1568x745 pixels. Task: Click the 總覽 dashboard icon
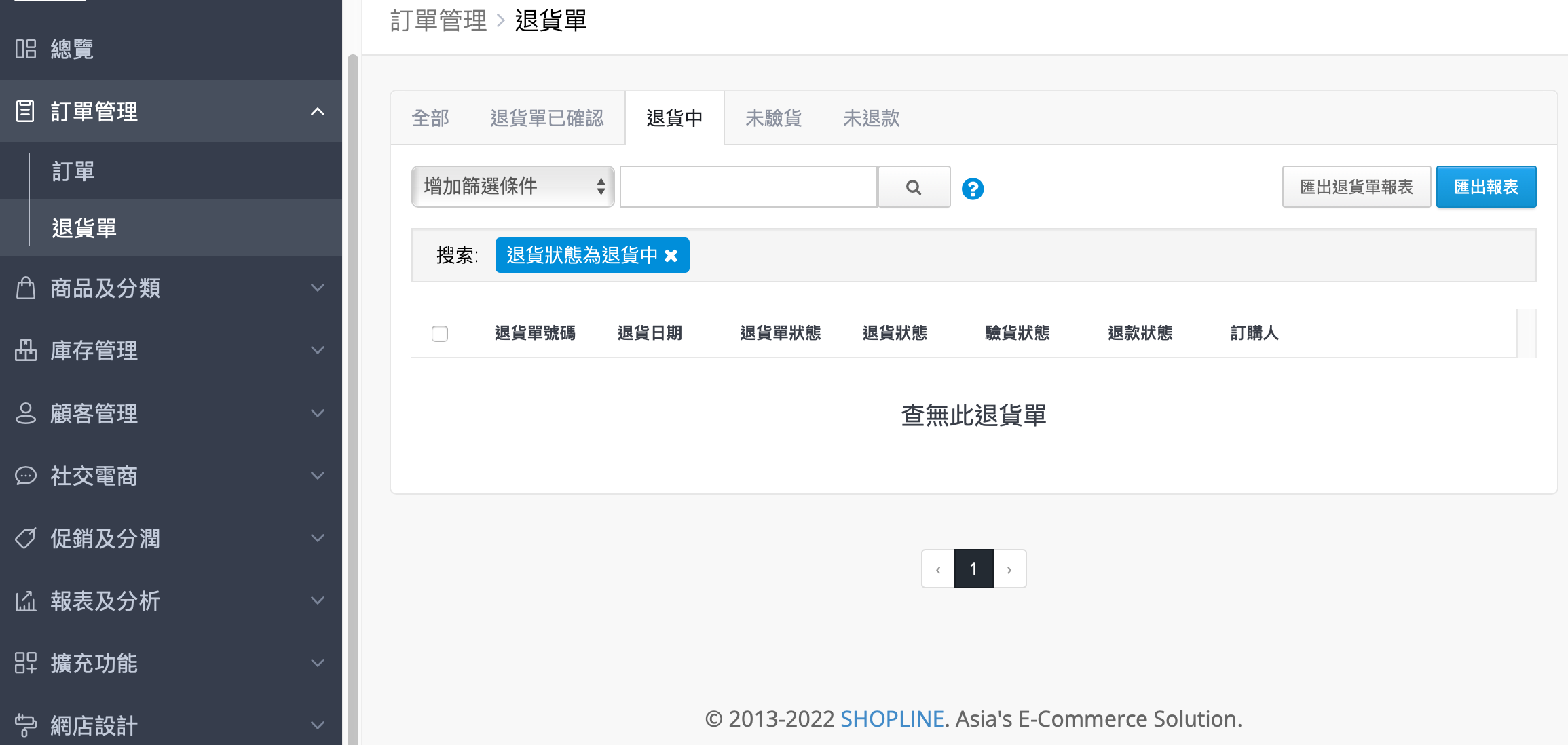point(26,49)
